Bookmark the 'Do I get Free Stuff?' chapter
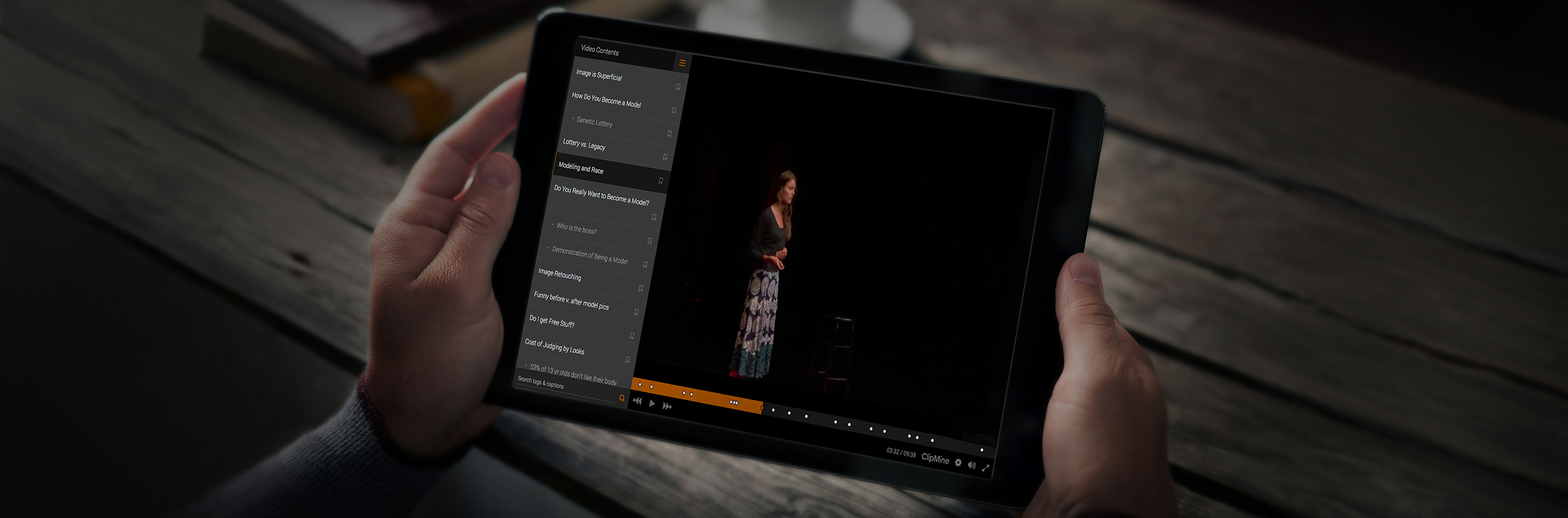 pos(632,335)
